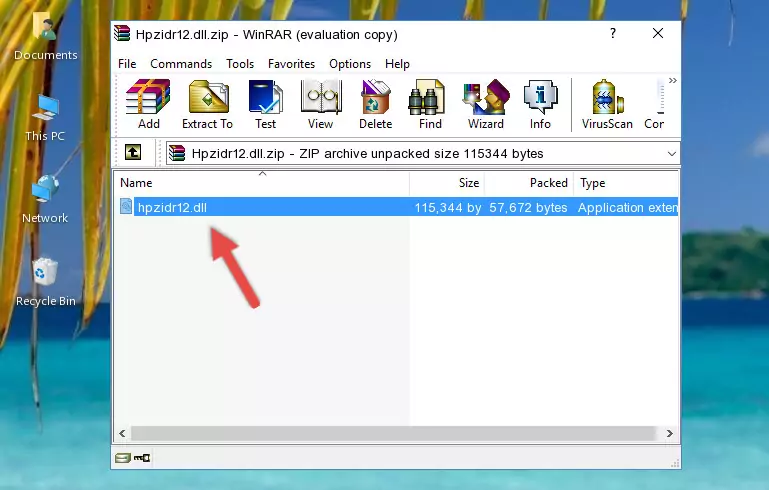Open the Help menu
This screenshot has height=490, width=769.
click(397, 64)
